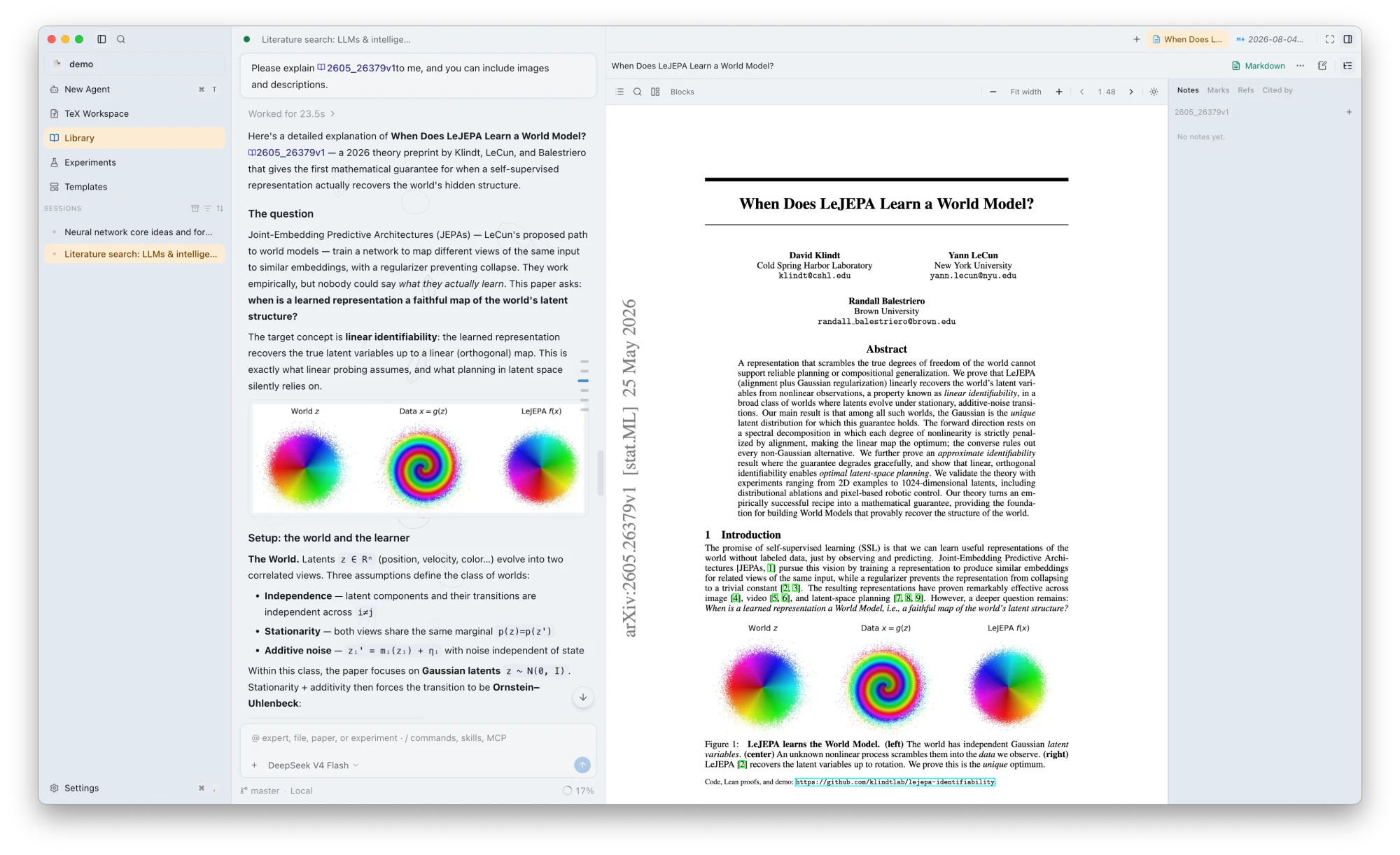
Task: Click the Markdown view button
Action: click(x=1259, y=66)
